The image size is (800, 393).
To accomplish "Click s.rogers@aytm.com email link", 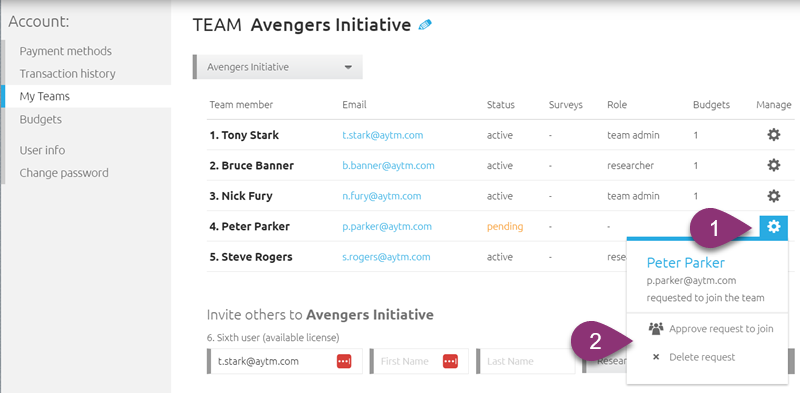I will 386,257.
